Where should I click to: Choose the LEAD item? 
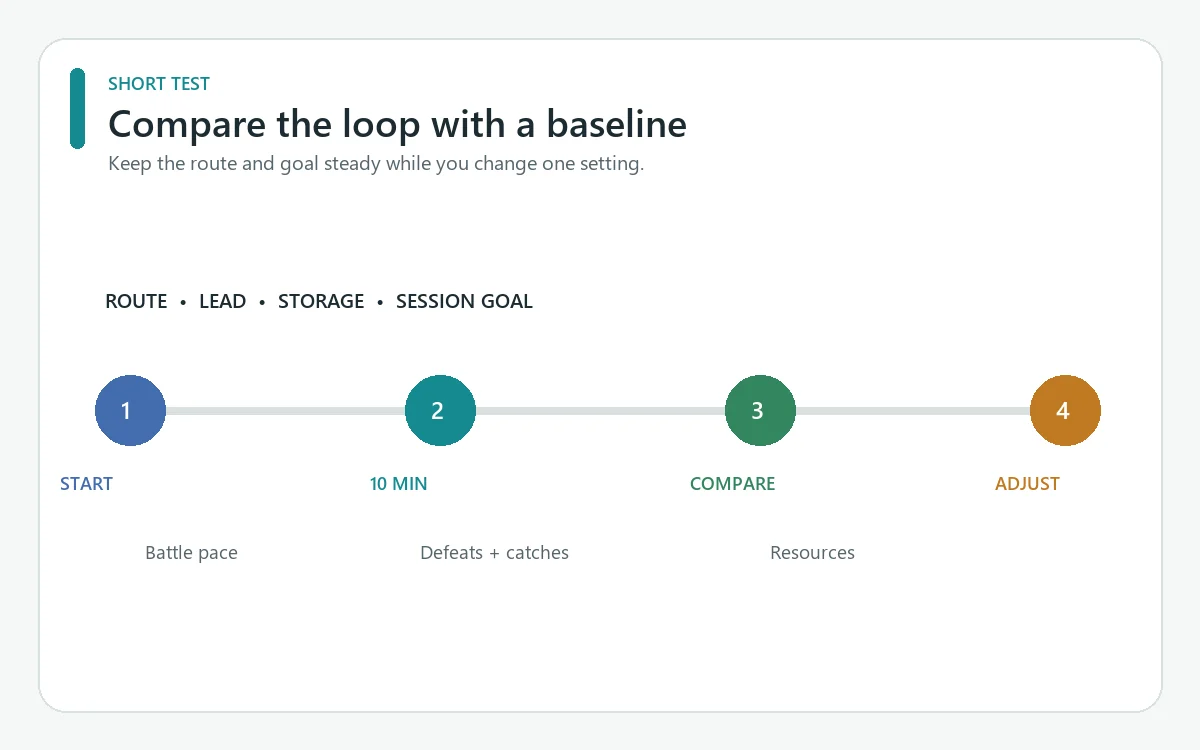tap(222, 301)
